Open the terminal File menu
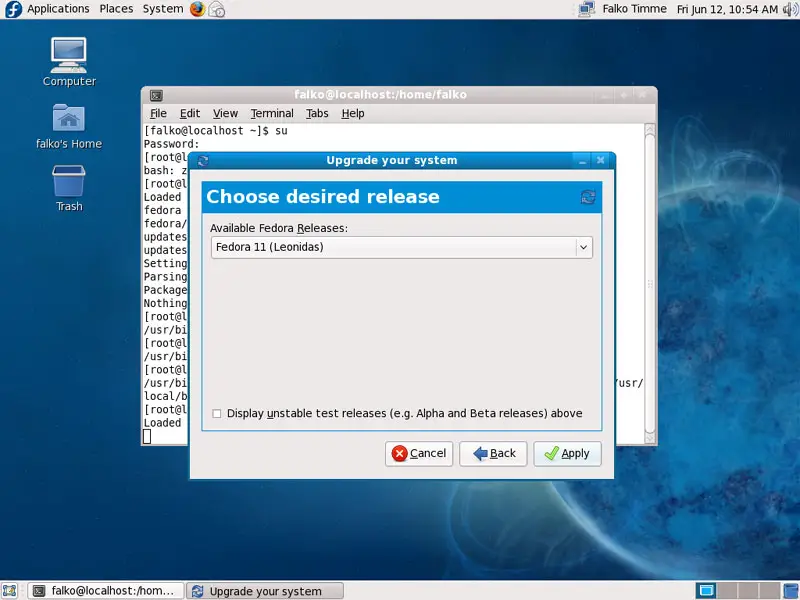This screenshot has height=600, width=800. click(158, 113)
